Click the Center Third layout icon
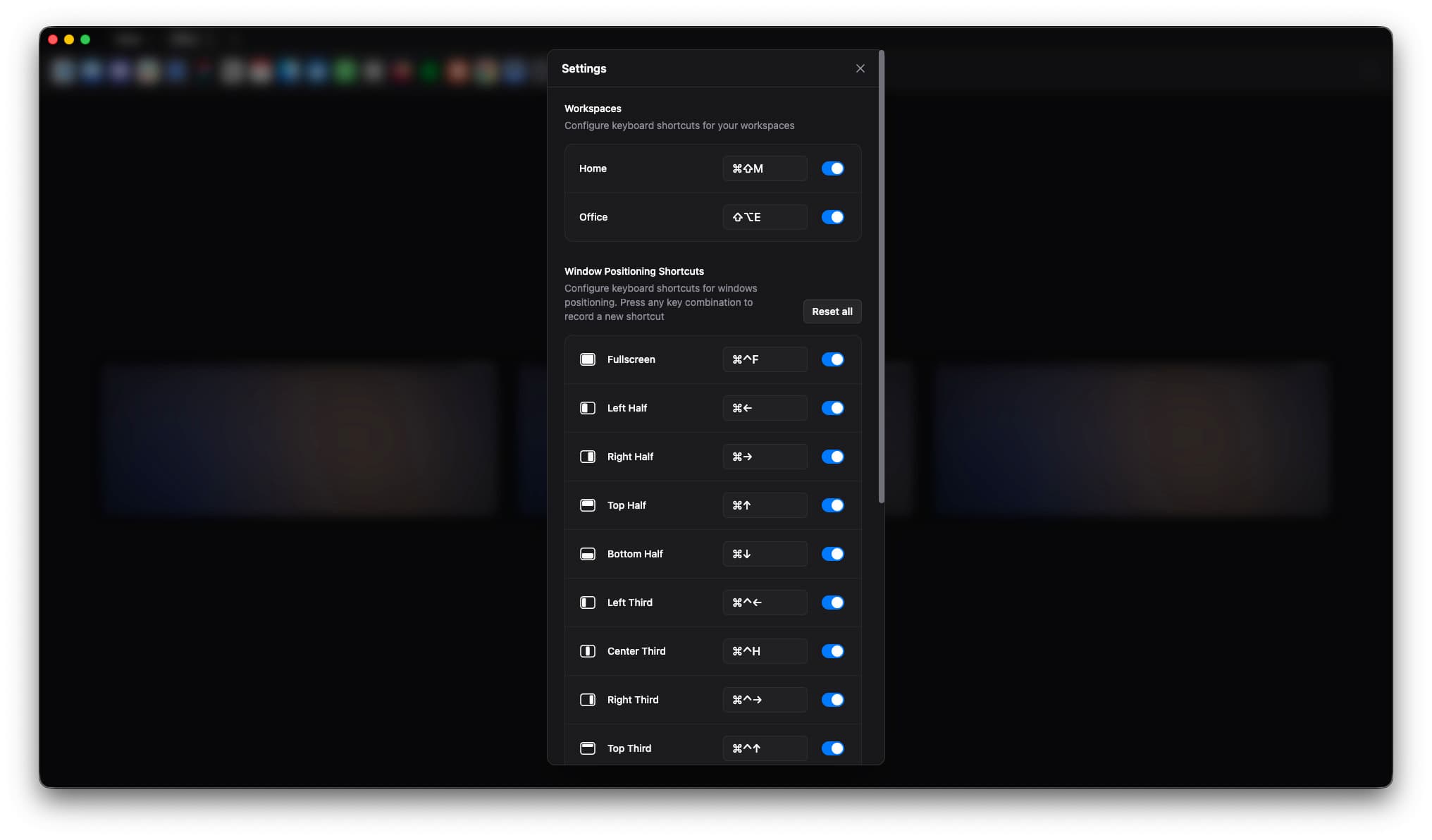 [588, 650]
